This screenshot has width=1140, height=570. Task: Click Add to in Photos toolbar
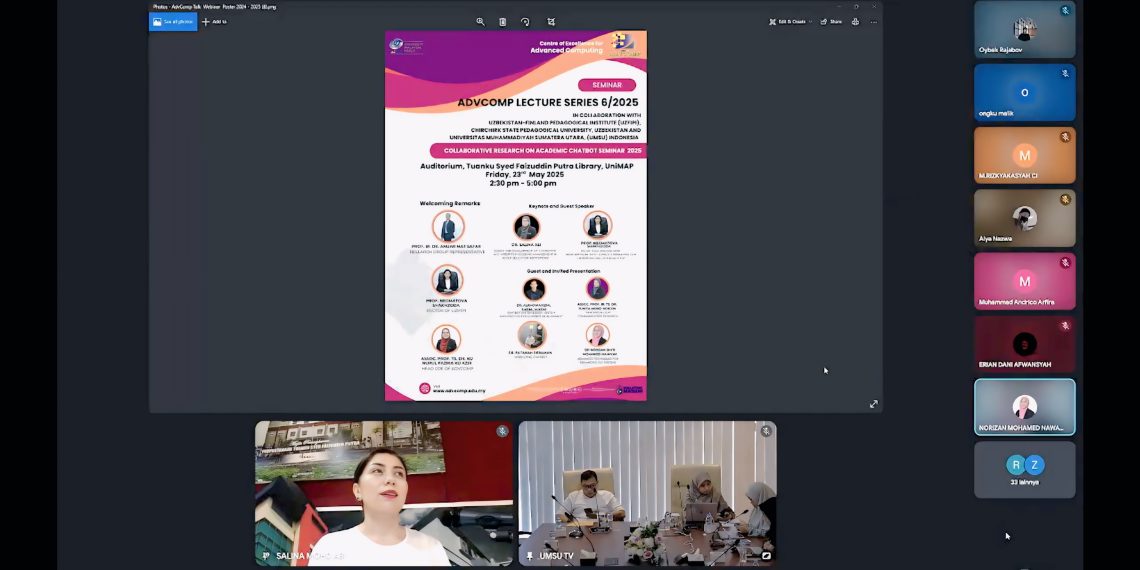[214, 22]
